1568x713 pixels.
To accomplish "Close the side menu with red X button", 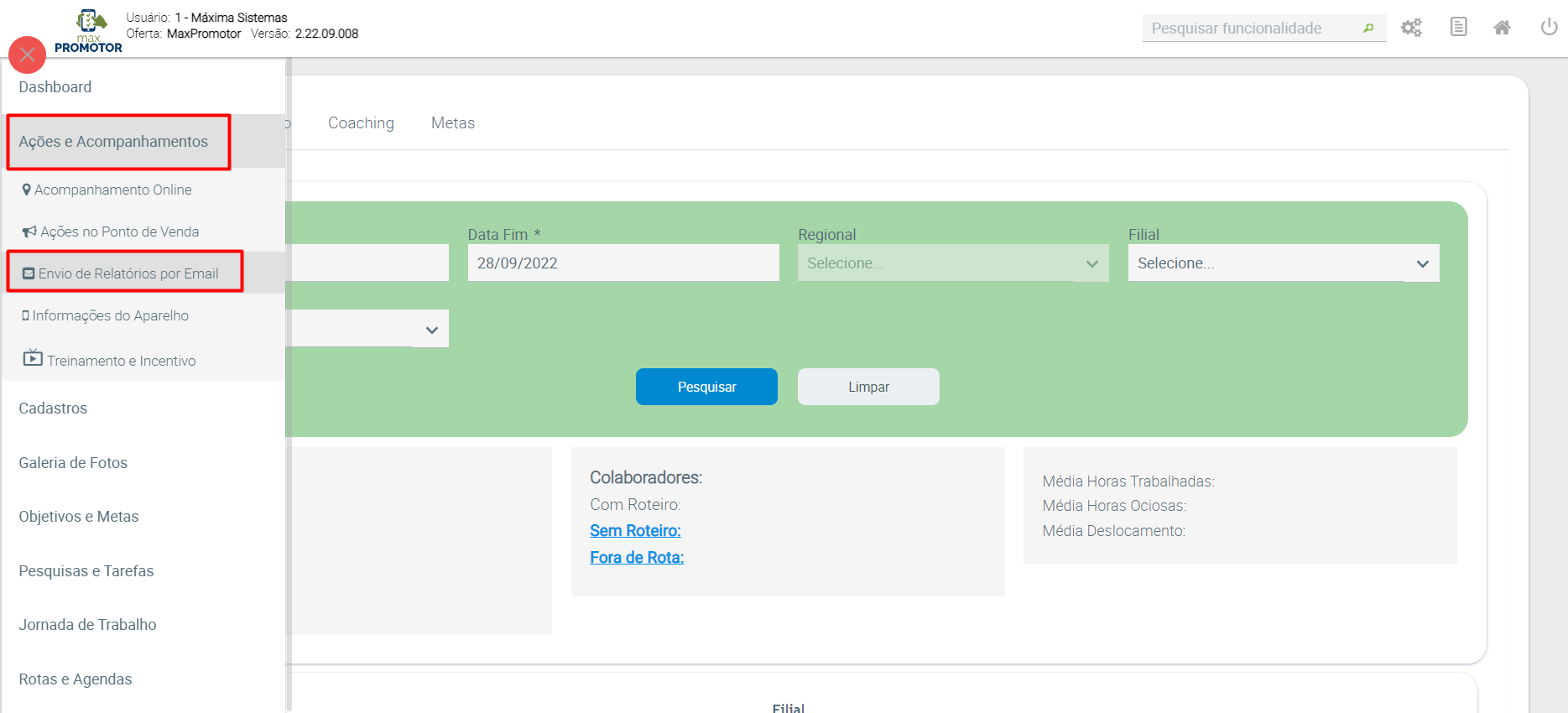I will click(x=27, y=55).
